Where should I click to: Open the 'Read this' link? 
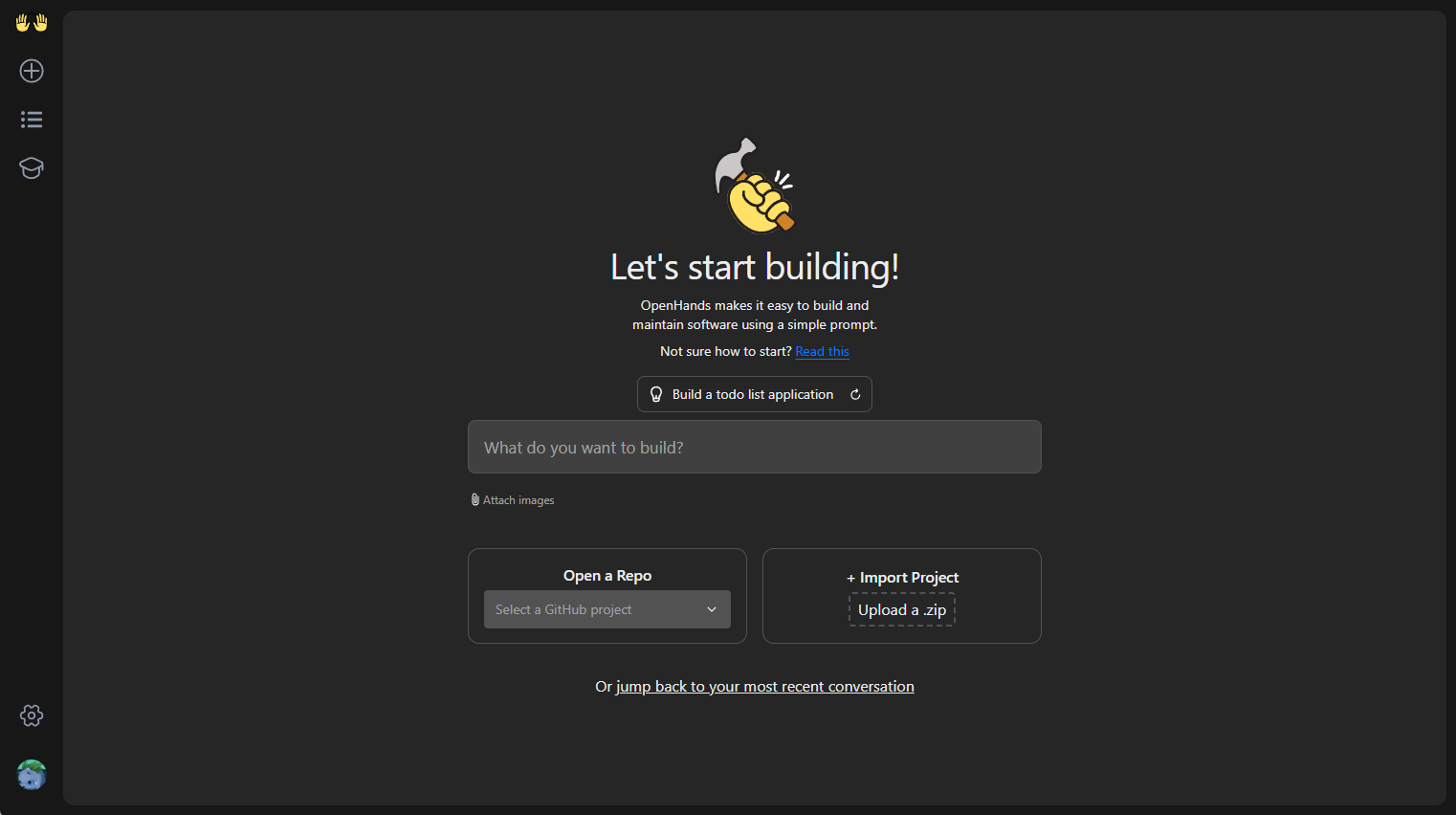coord(822,351)
